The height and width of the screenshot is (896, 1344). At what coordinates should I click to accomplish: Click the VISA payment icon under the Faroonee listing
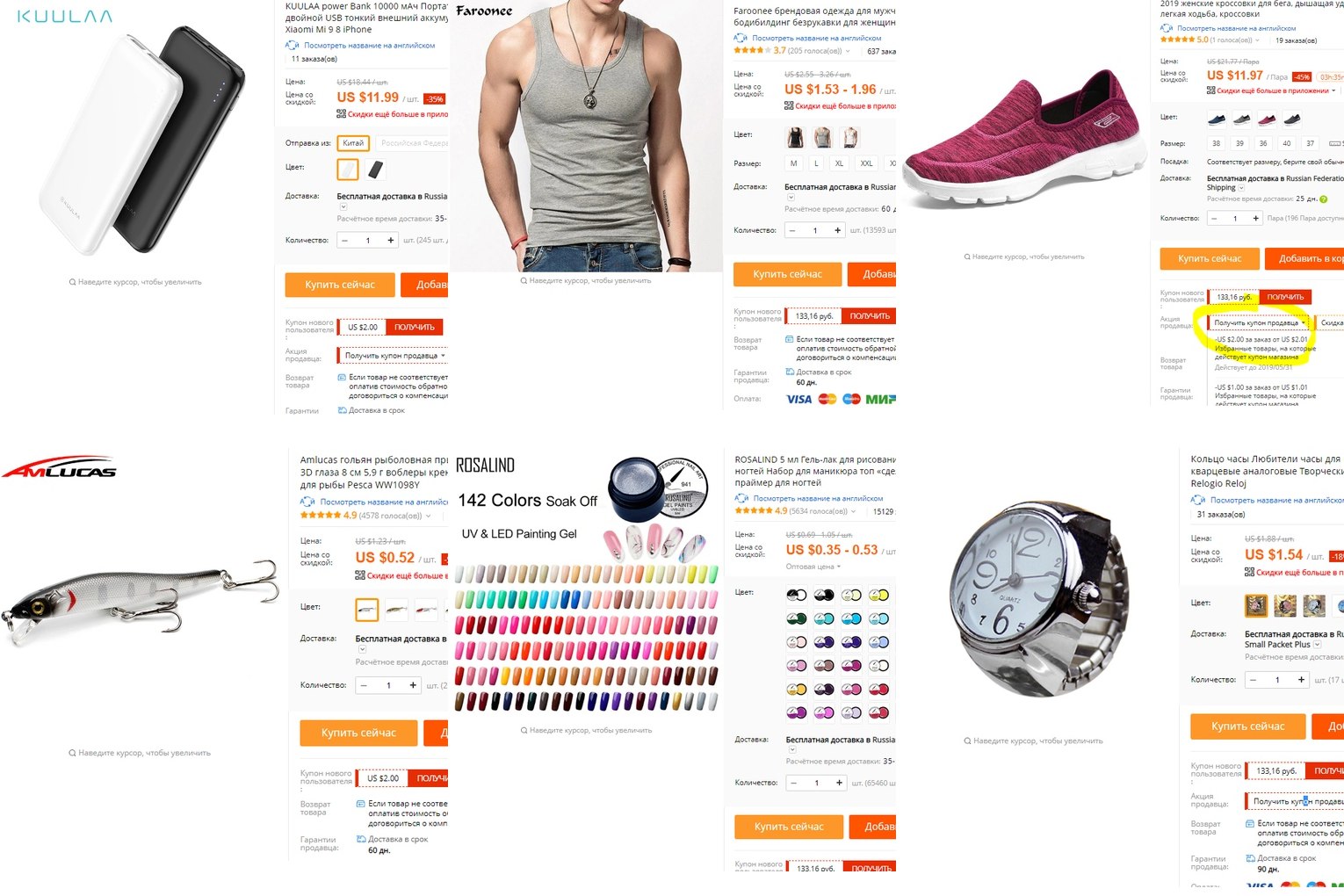(x=798, y=399)
